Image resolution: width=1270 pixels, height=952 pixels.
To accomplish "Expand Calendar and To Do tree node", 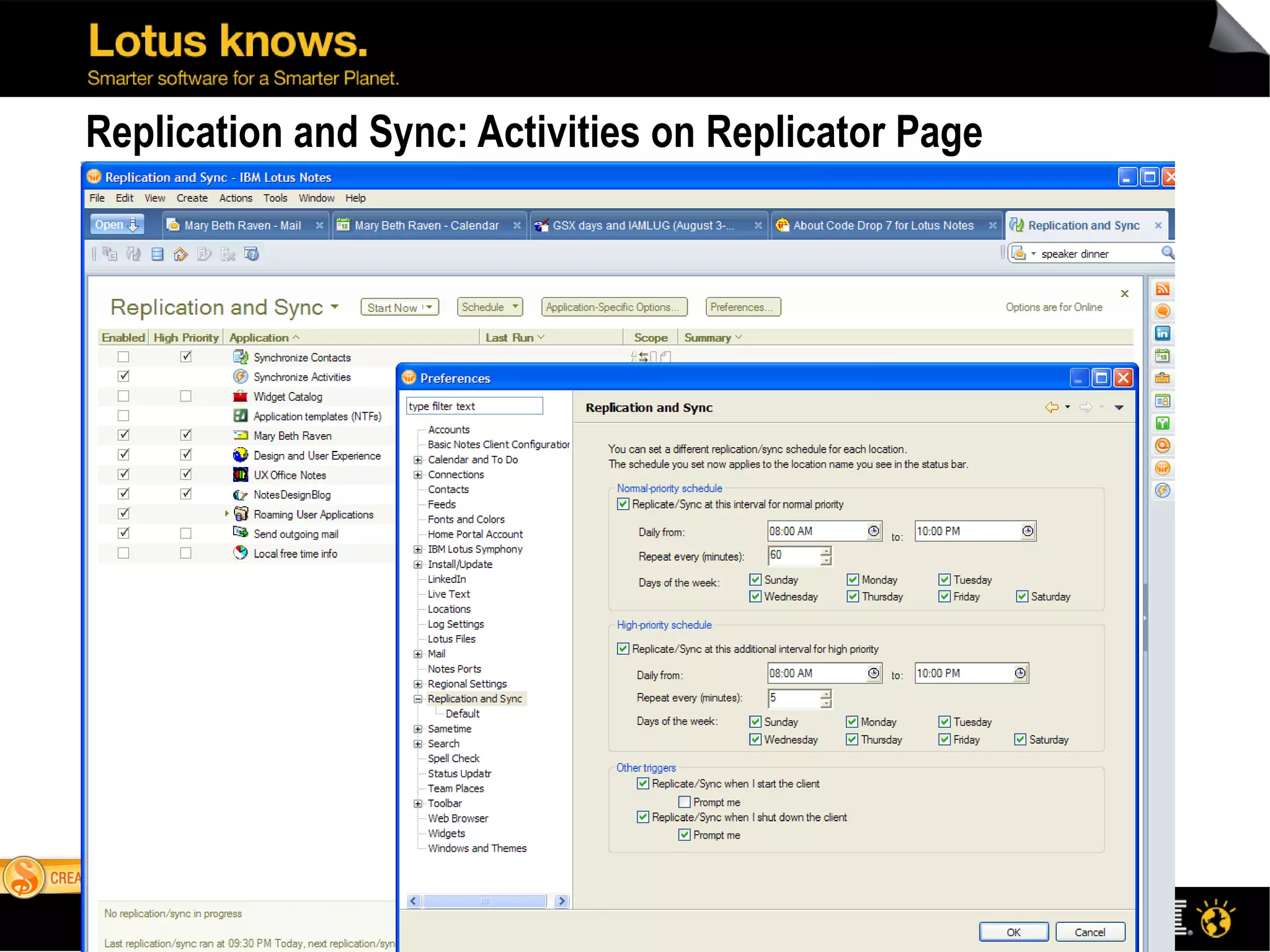I will (x=418, y=460).
